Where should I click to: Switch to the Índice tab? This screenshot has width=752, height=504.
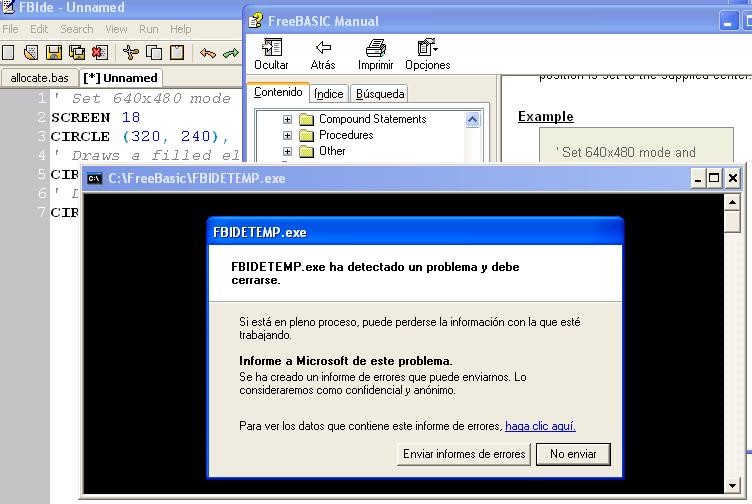(329, 94)
